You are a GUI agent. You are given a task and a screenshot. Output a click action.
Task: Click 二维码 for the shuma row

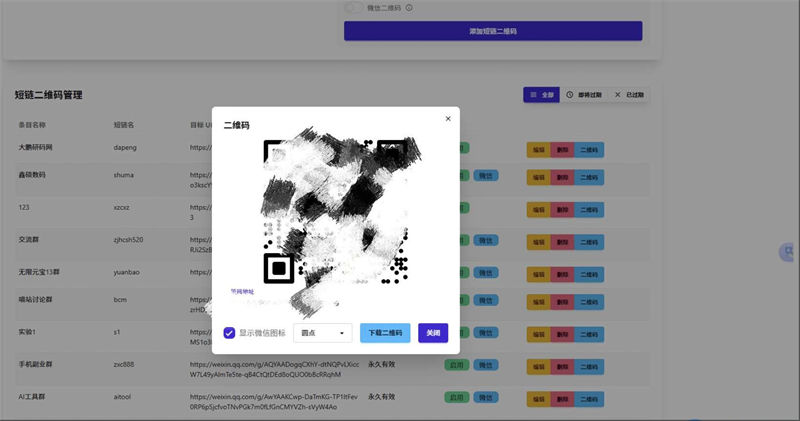pyautogui.click(x=589, y=178)
